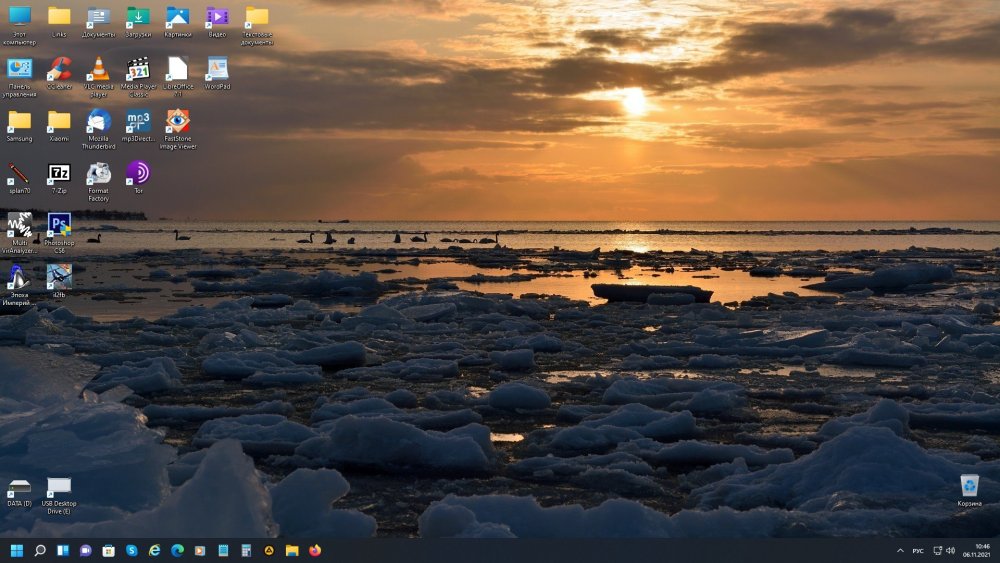Launch LibreOffice 7.1 shortcut
Viewport: 1000px width, 563px height.
pos(178,77)
